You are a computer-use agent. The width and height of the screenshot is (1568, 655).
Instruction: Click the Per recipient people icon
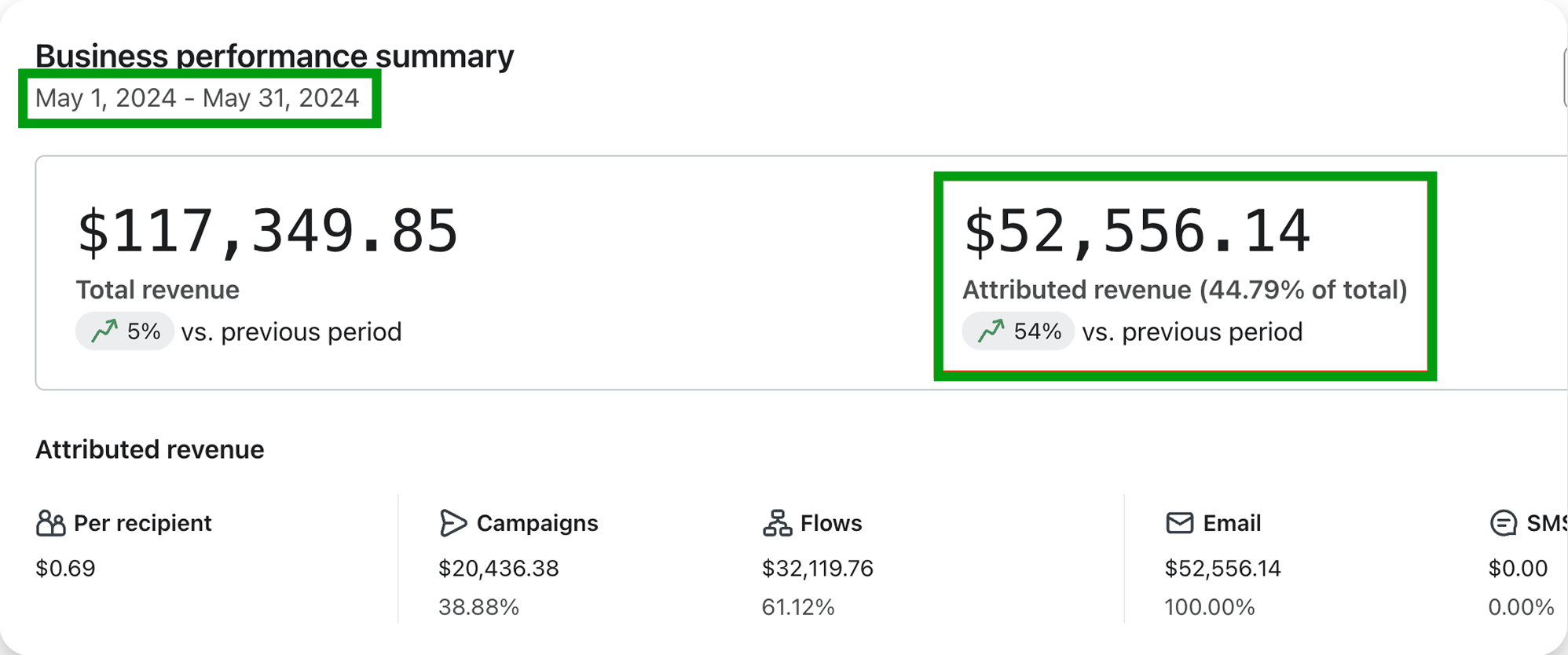[x=51, y=523]
